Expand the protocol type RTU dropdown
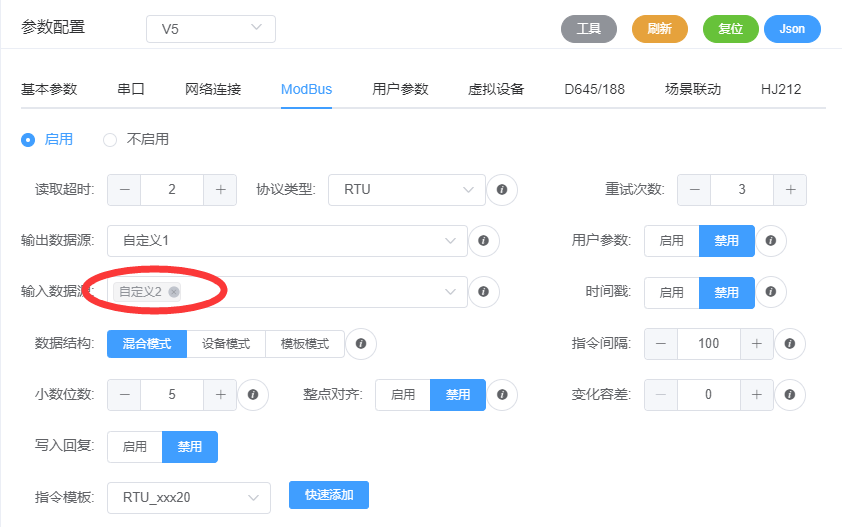This screenshot has width=842, height=527. coord(406,189)
